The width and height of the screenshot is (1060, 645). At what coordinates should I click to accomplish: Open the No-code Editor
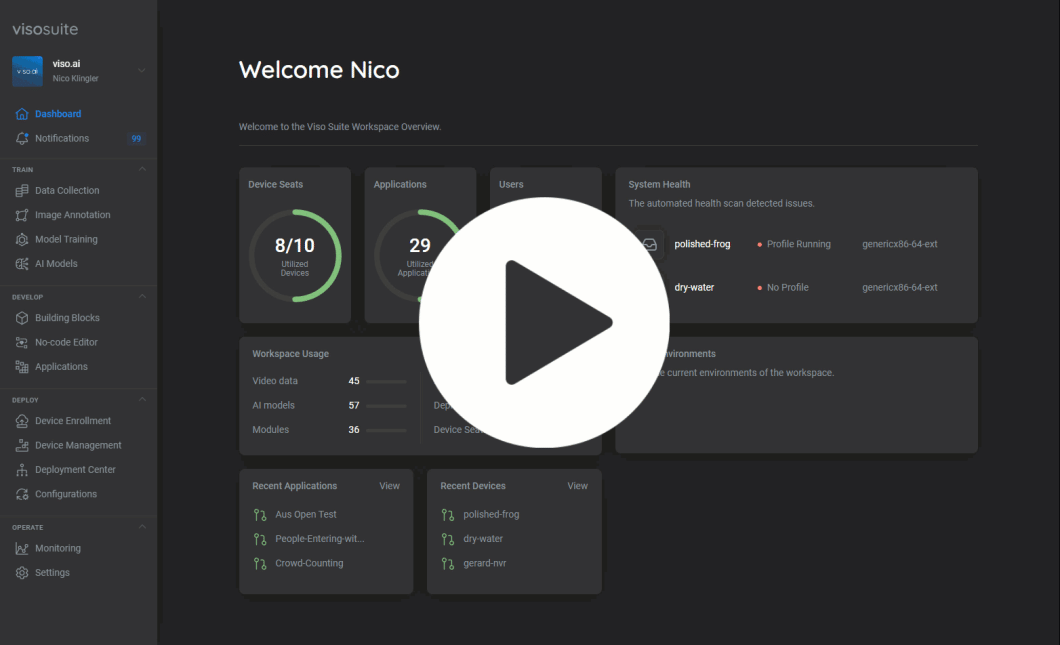click(x=66, y=342)
